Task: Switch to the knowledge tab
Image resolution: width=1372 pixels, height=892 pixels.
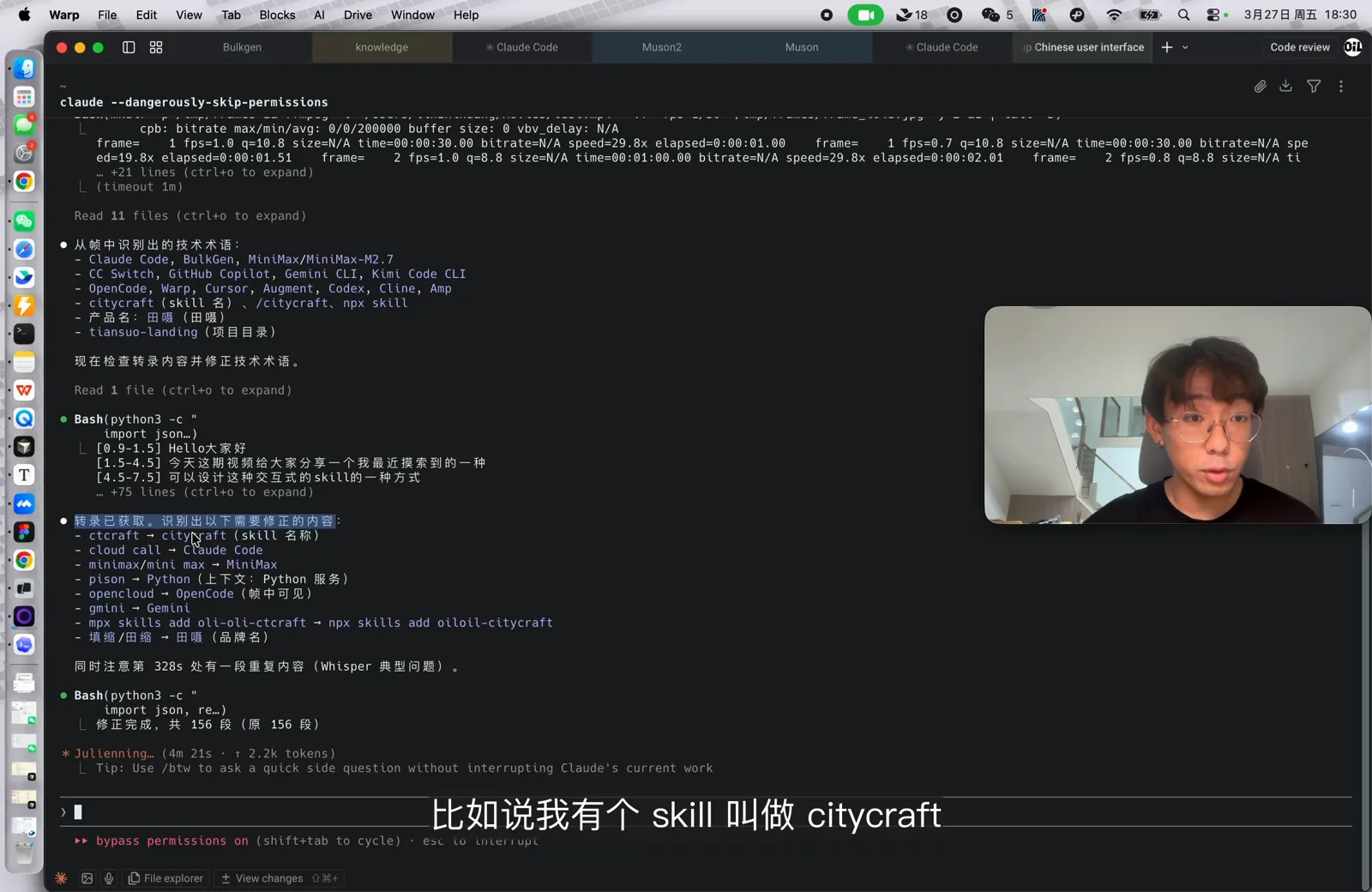Action: [382, 47]
